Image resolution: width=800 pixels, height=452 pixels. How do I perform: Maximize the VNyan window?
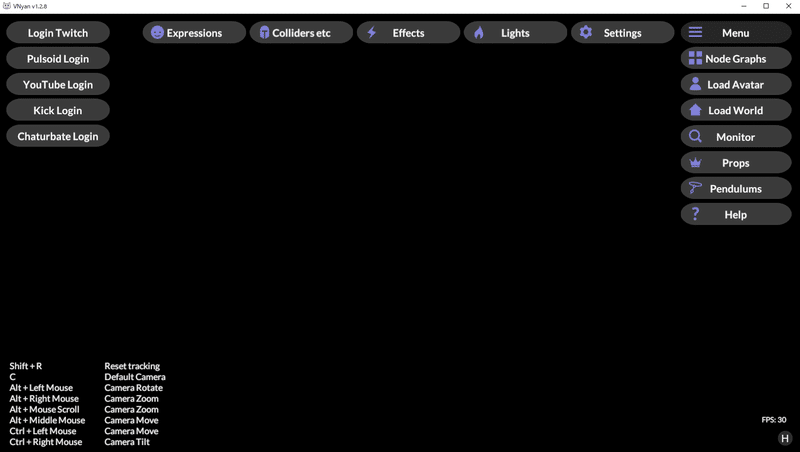pyautogui.click(x=766, y=6)
